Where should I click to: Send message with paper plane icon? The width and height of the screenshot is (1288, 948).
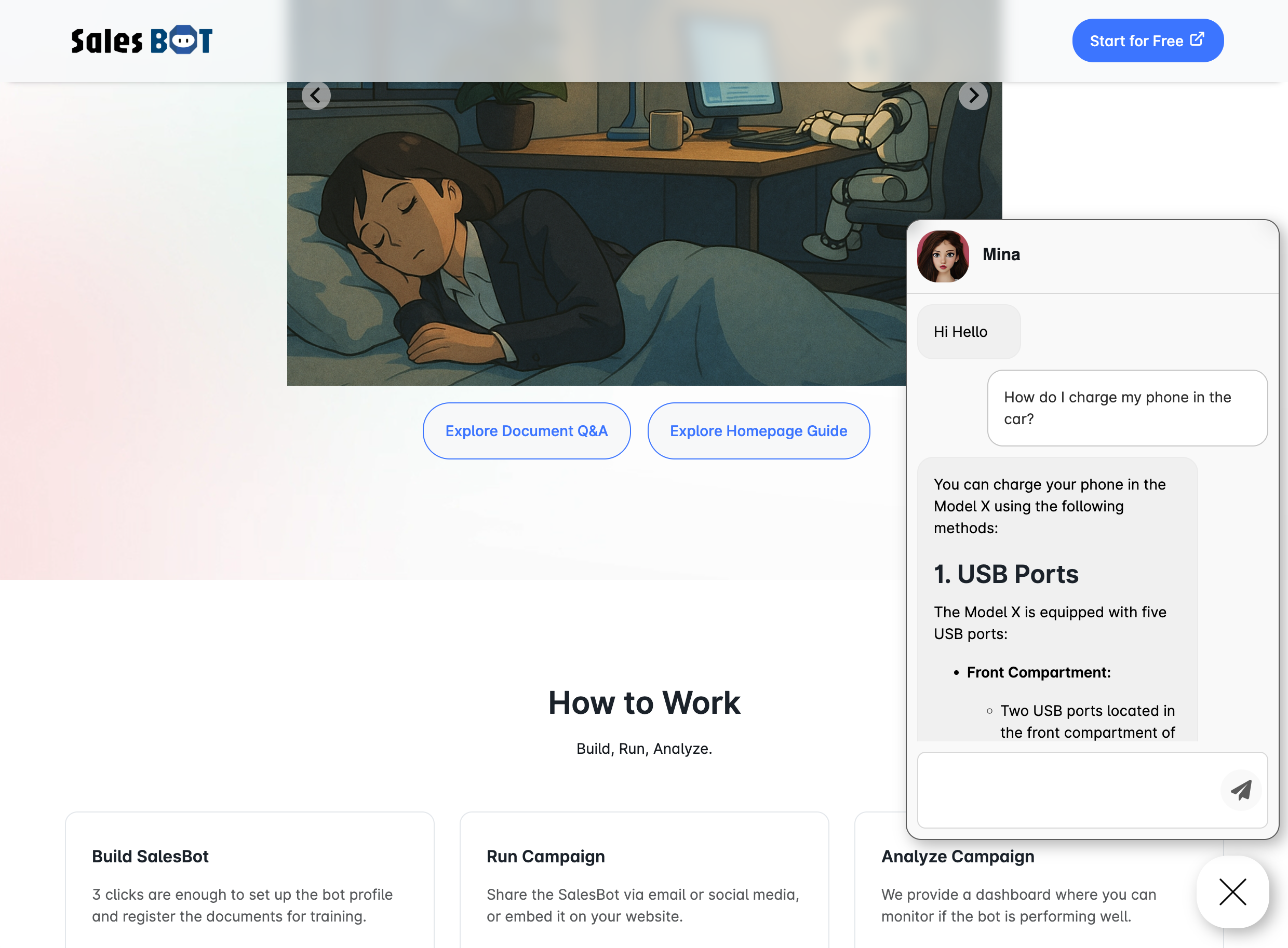click(1240, 790)
